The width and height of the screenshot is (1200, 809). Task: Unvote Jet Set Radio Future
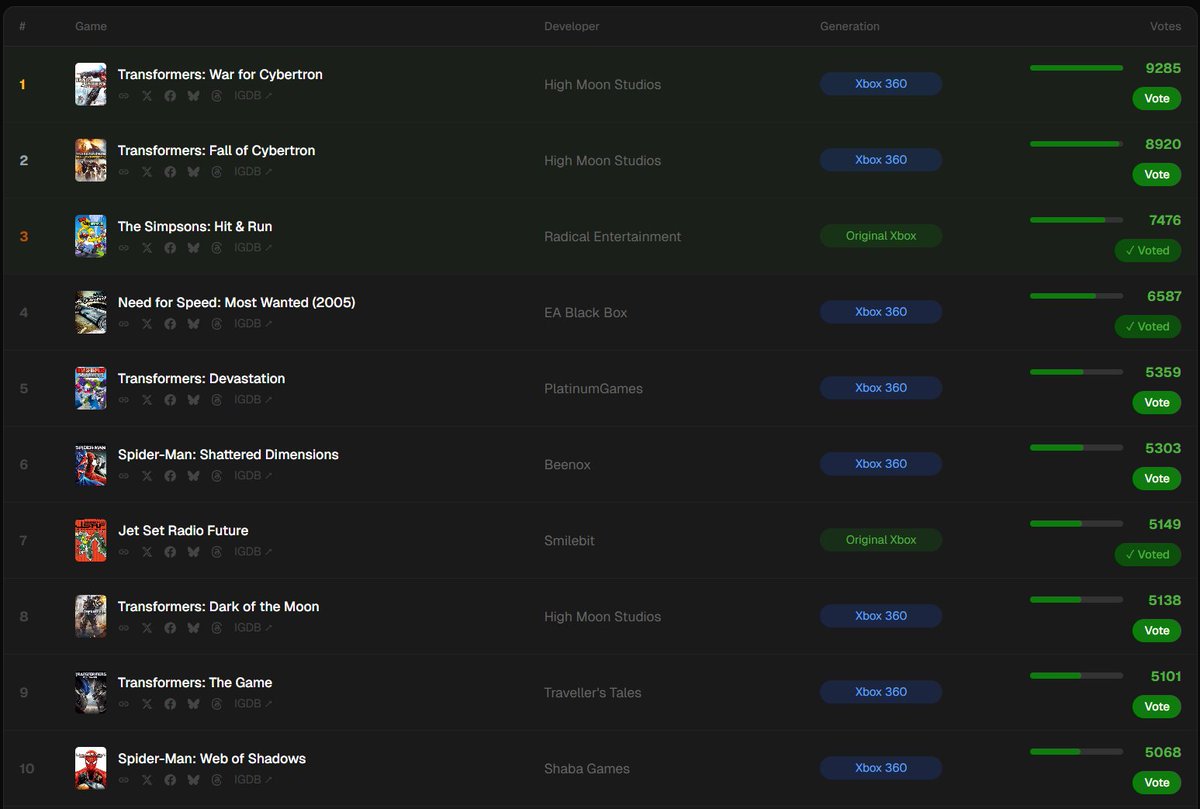[x=1148, y=555]
